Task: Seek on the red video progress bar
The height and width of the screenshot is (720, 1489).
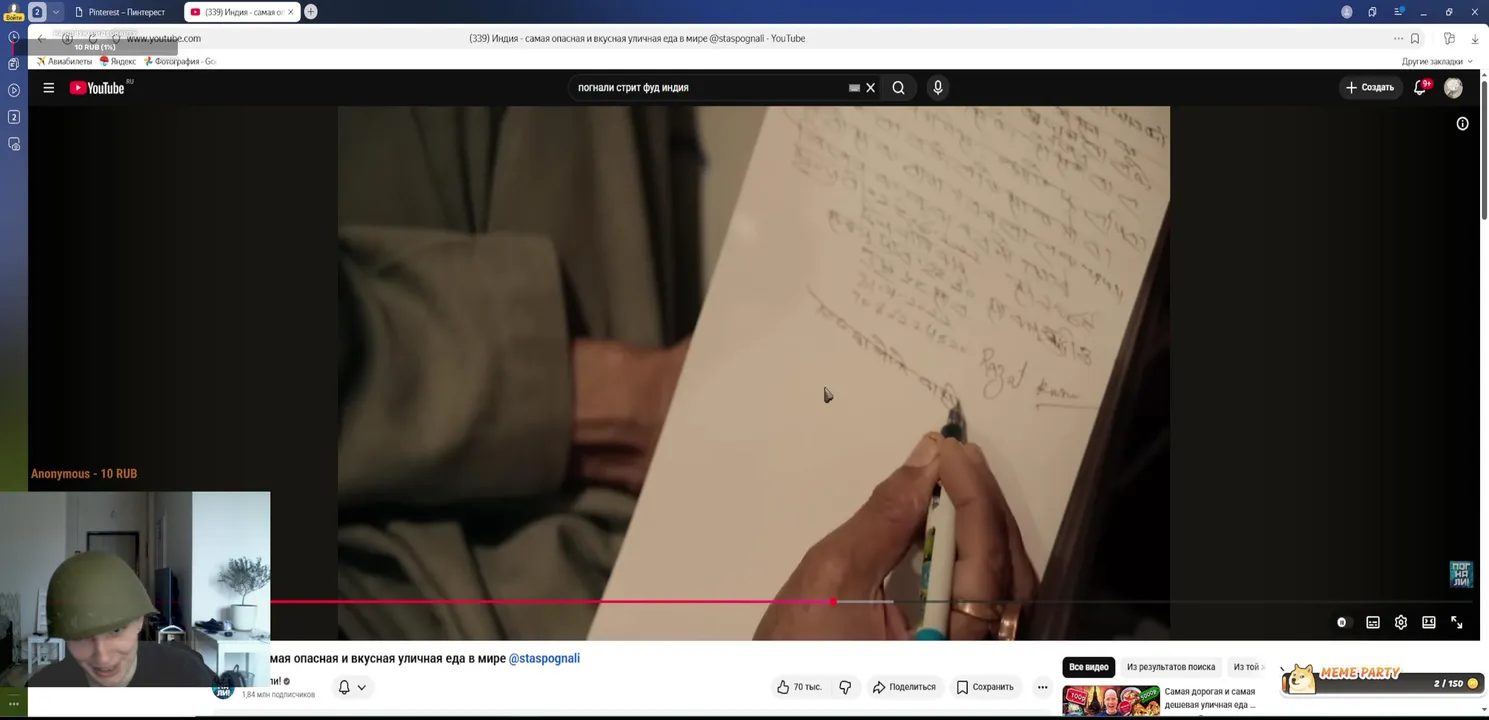Action: (552, 602)
